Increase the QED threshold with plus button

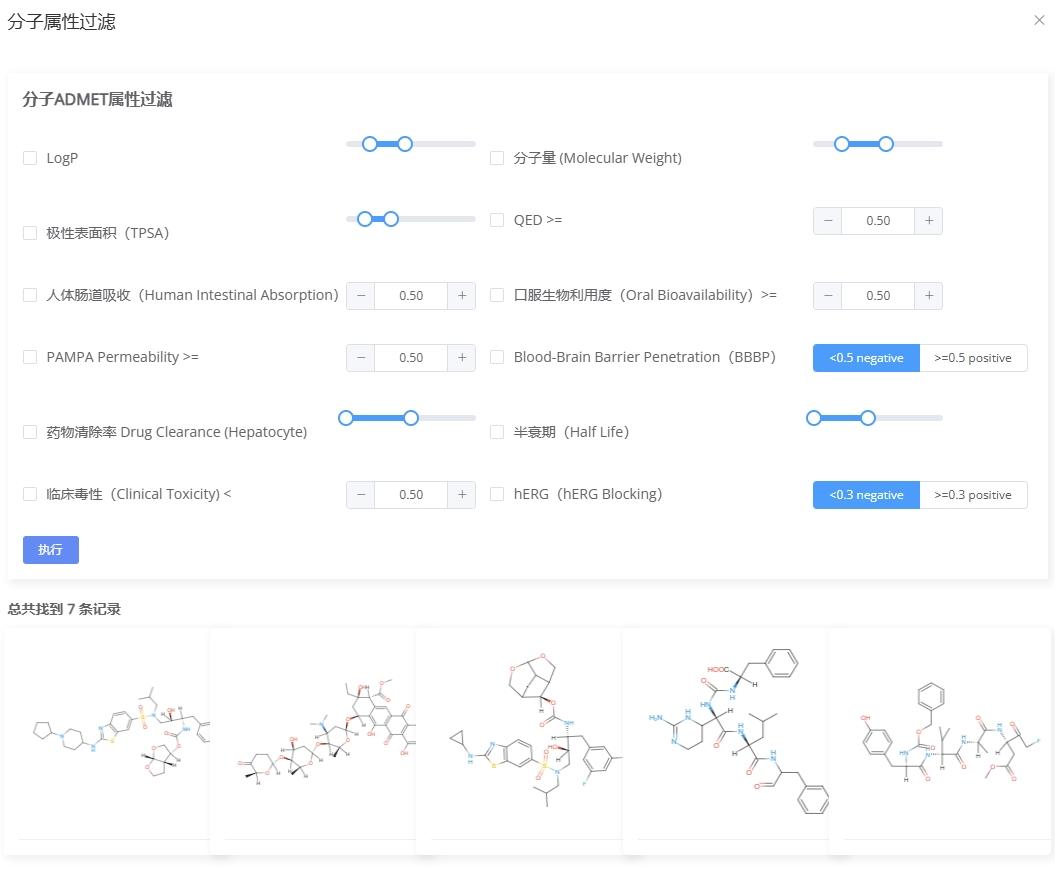pyautogui.click(x=929, y=221)
